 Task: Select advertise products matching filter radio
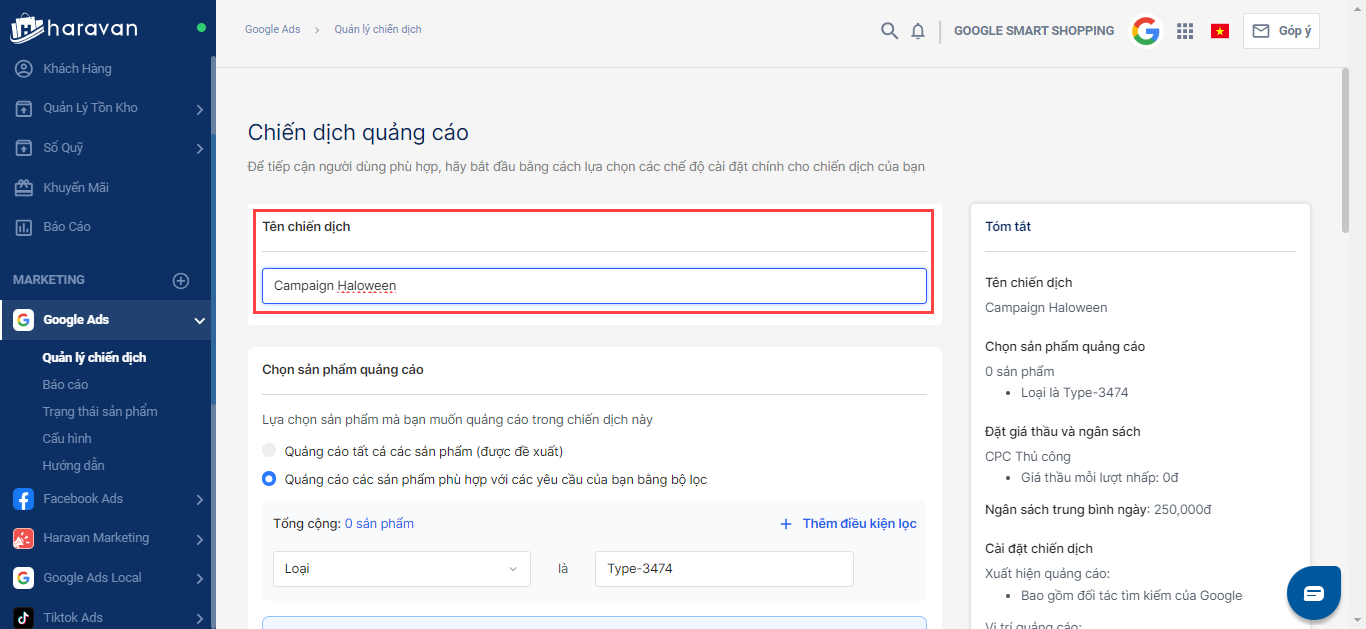click(269, 479)
